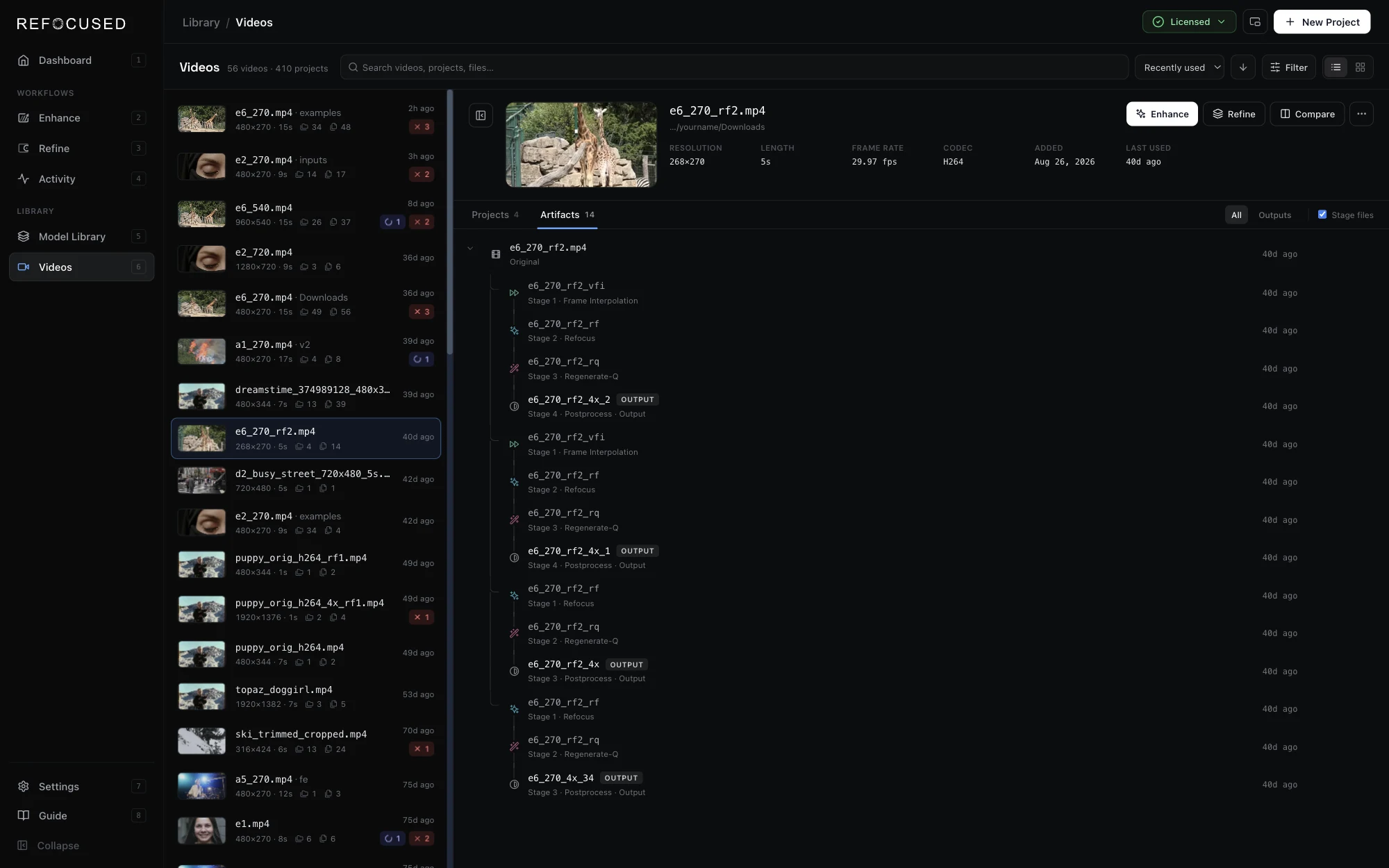The height and width of the screenshot is (868, 1389).
Task: Click the search videos input field
Action: coord(734,67)
